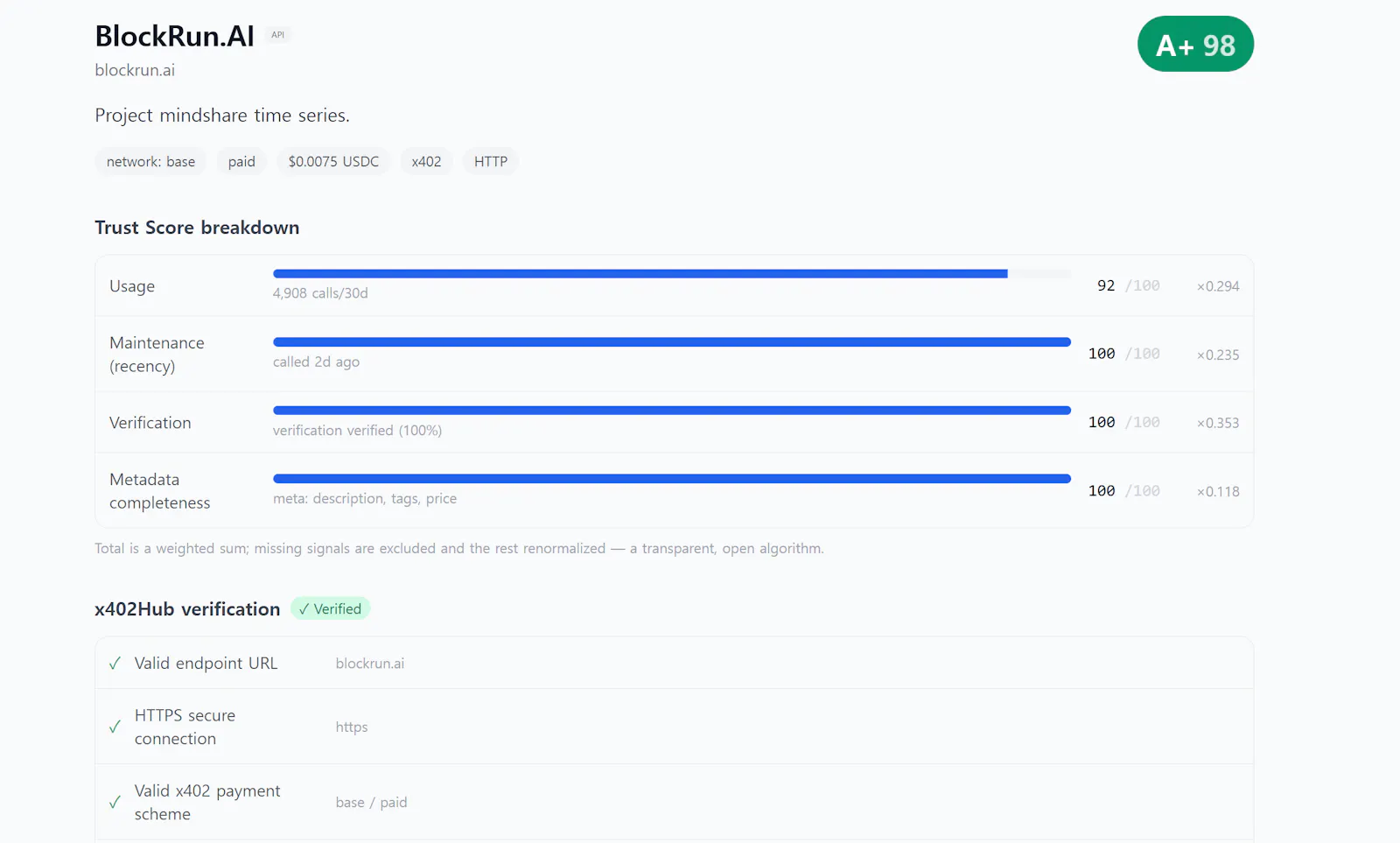Viewport: 1400px width, 843px height.
Task: Open the blockrun.ai domain under the title
Action: coord(135,70)
